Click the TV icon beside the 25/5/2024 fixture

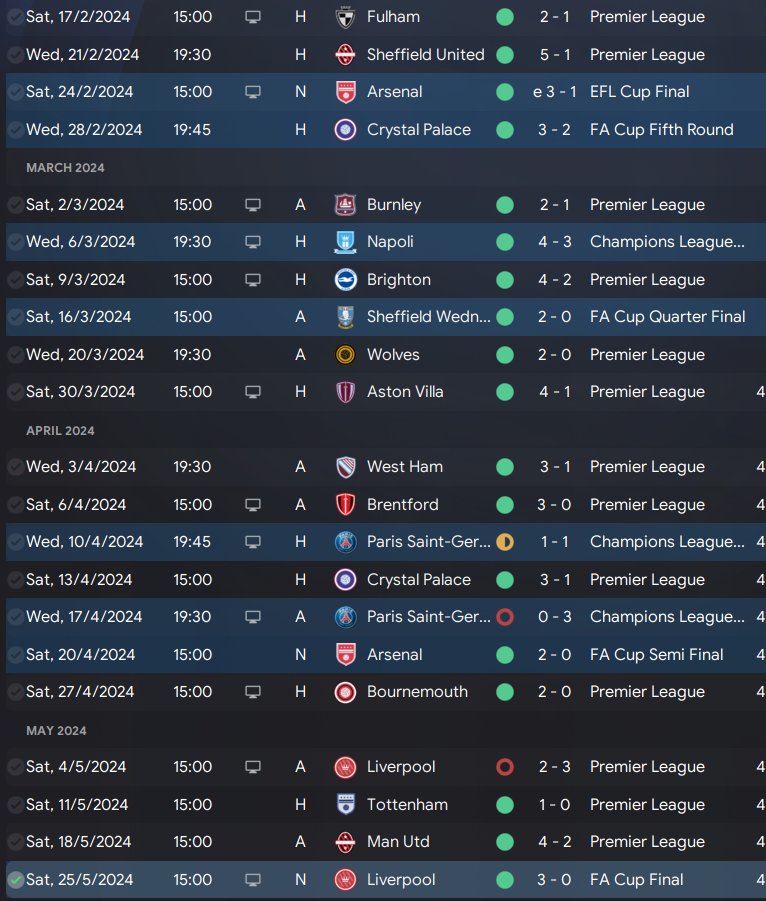(253, 880)
